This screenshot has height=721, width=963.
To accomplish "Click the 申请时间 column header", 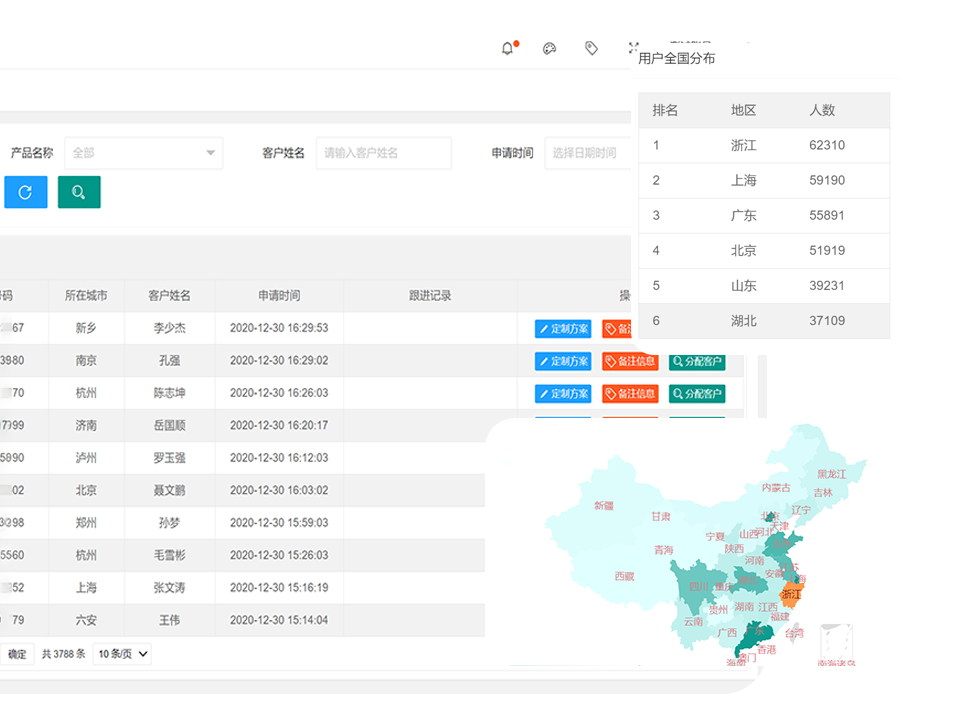I will [279, 296].
